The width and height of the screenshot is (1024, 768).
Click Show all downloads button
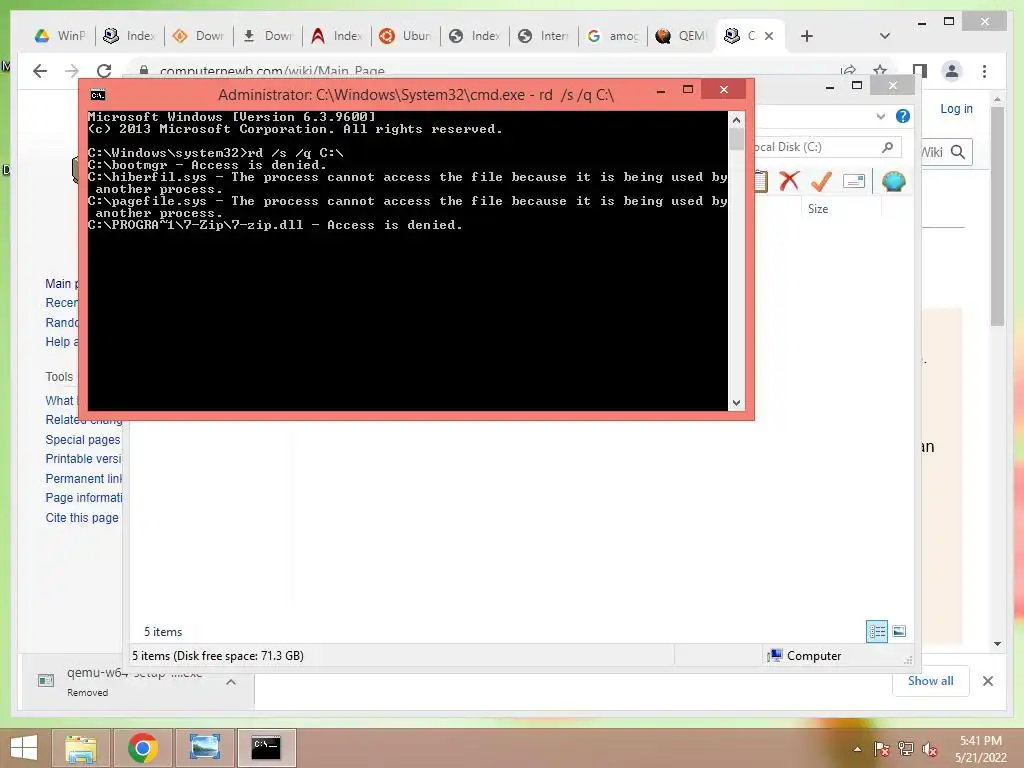coord(931,681)
